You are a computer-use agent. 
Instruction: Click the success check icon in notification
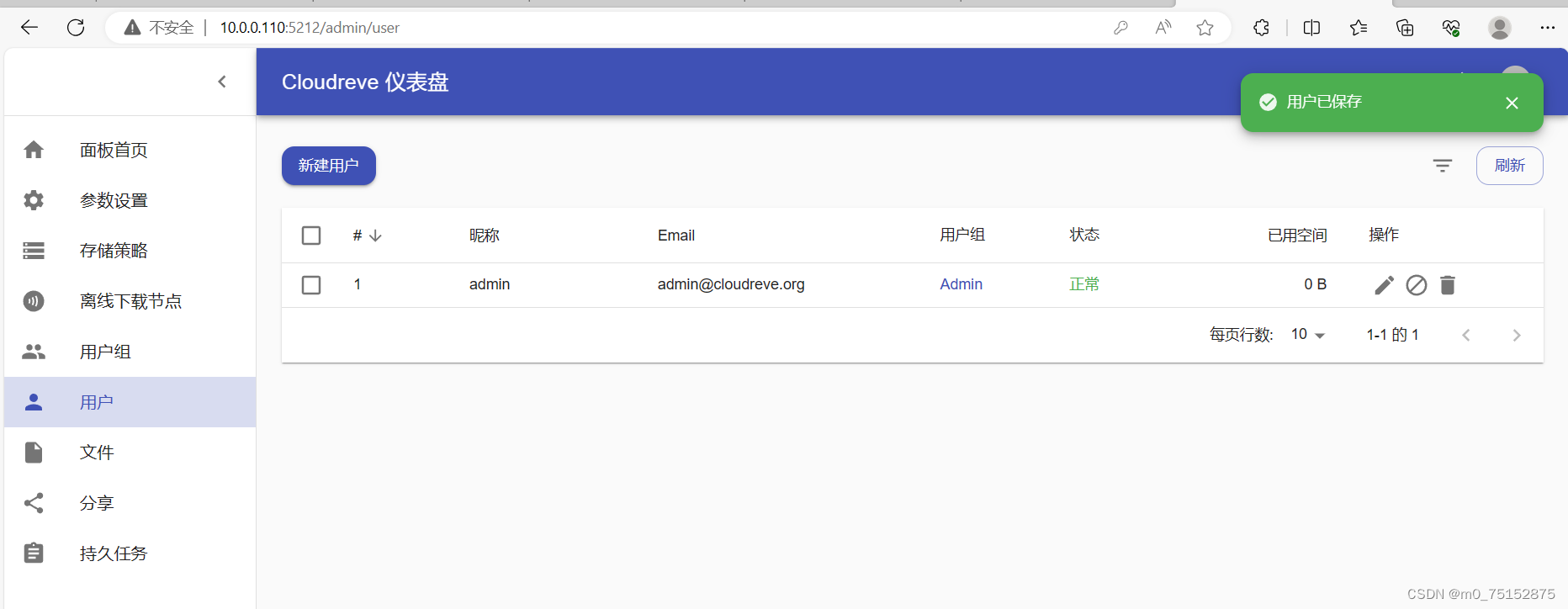(1268, 102)
